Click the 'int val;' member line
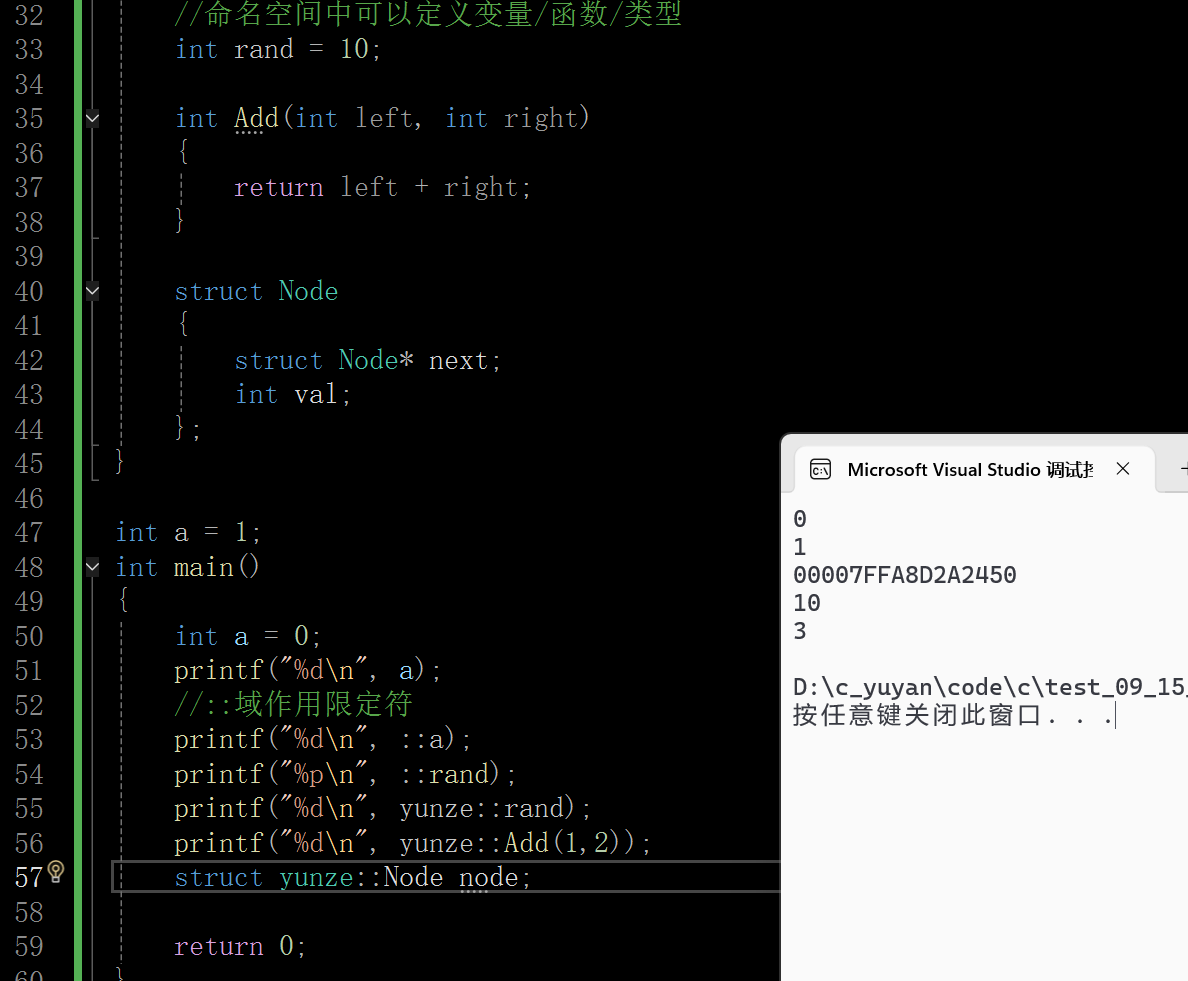The image size is (1188, 981). (x=292, y=395)
